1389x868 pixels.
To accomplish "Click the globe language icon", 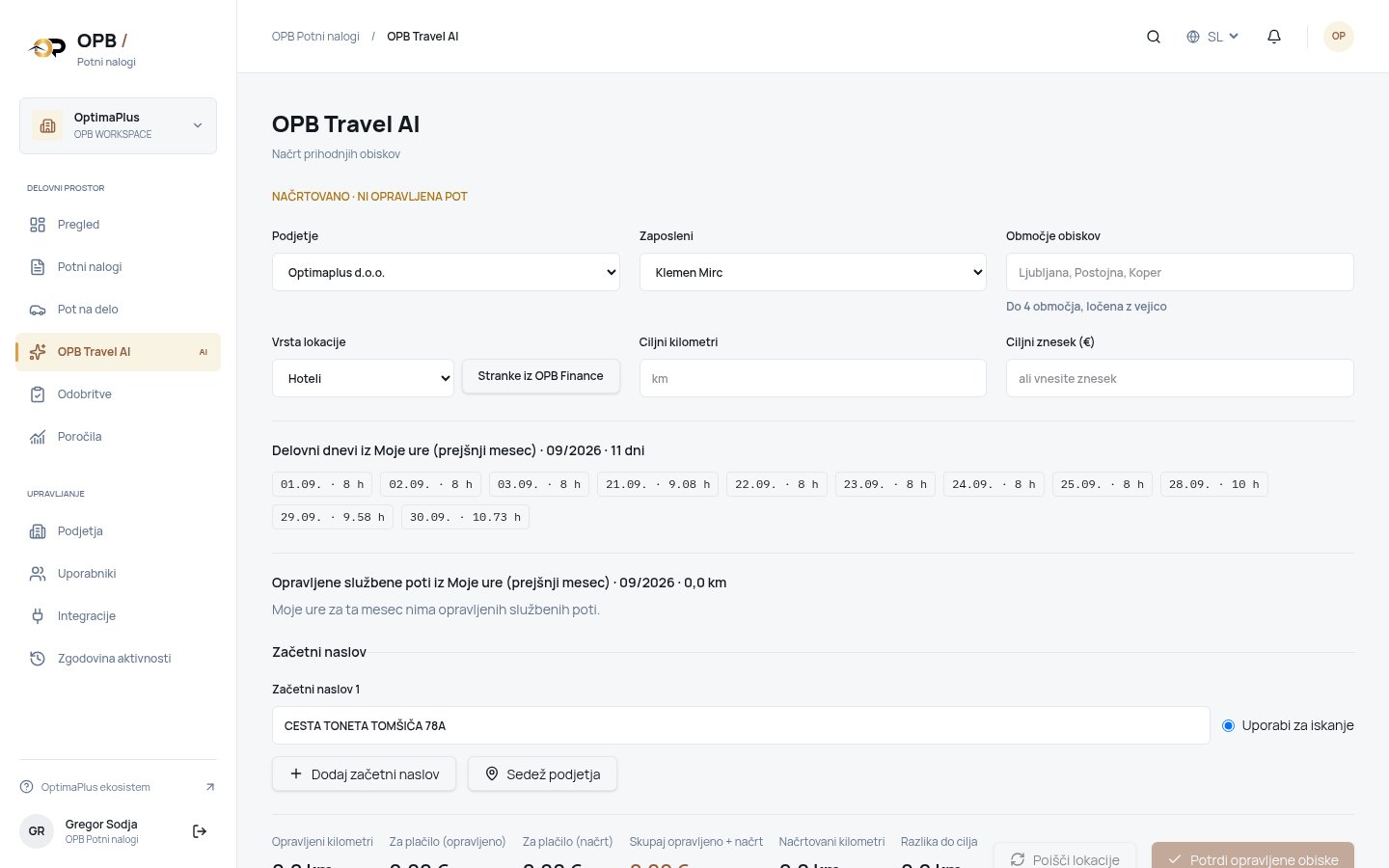I will 1193,37.
